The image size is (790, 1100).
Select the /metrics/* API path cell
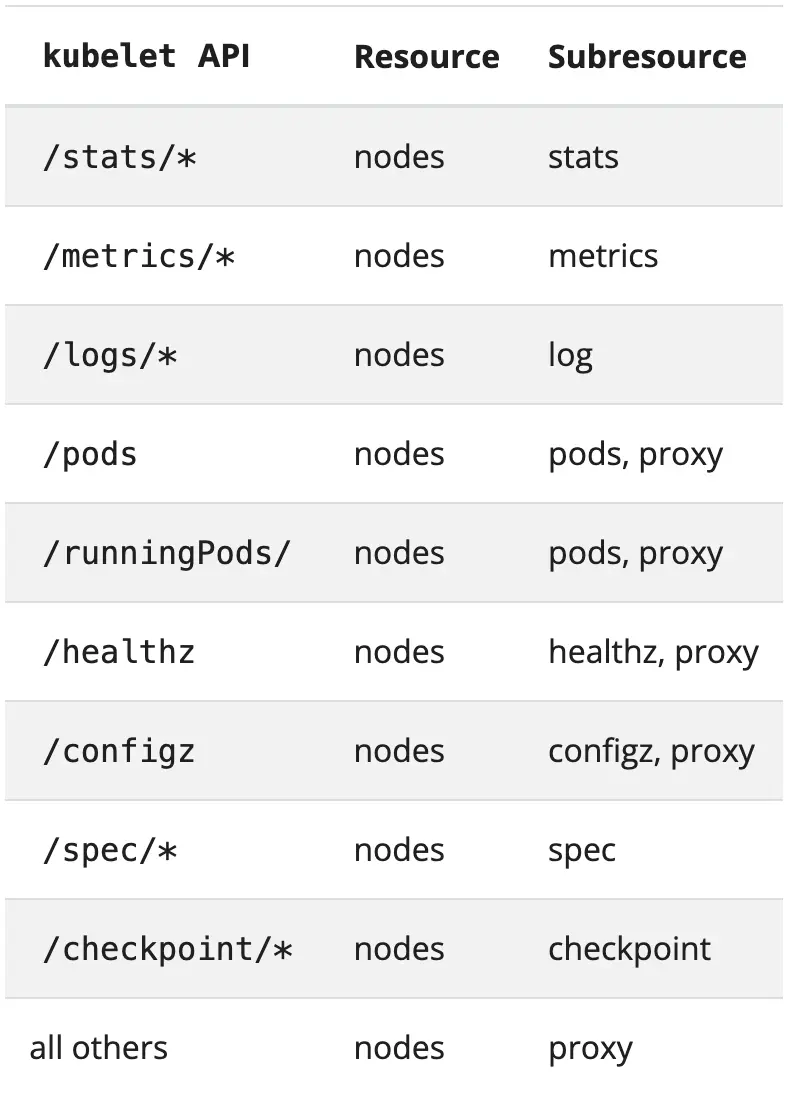tap(138, 255)
